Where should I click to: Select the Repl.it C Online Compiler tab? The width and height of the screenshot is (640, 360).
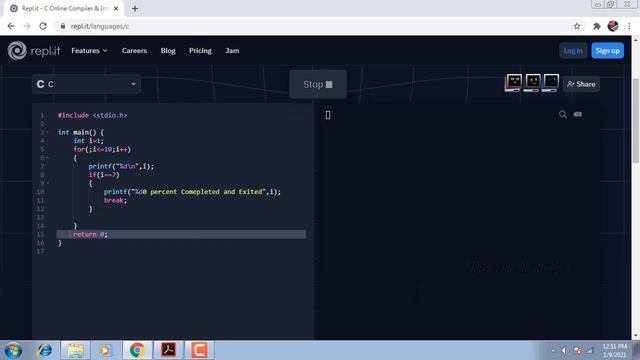(63, 9)
